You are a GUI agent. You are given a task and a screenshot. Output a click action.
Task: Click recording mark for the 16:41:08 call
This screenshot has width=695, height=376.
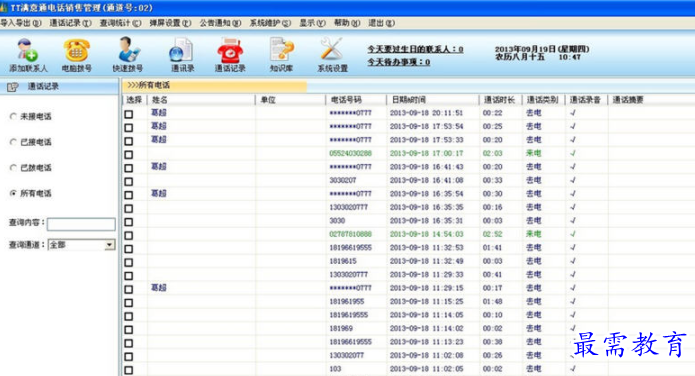pos(573,180)
